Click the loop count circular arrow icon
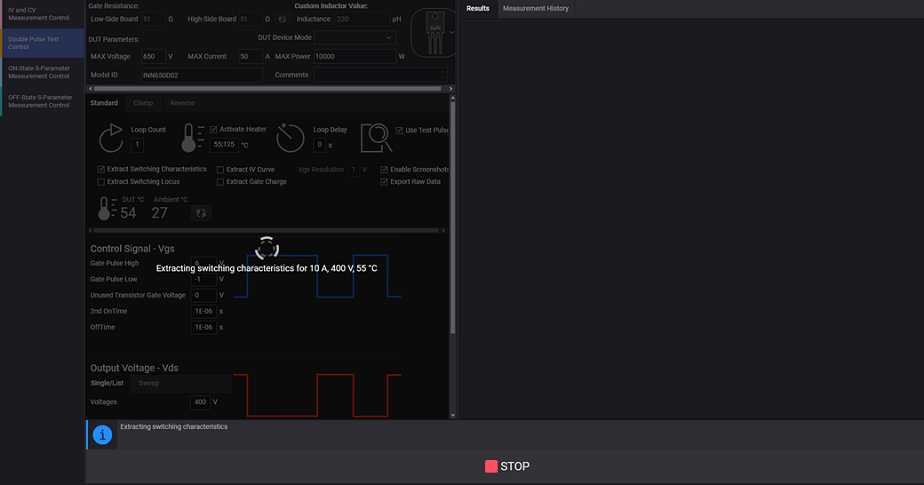The height and width of the screenshot is (485, 924). coord(111,135)
